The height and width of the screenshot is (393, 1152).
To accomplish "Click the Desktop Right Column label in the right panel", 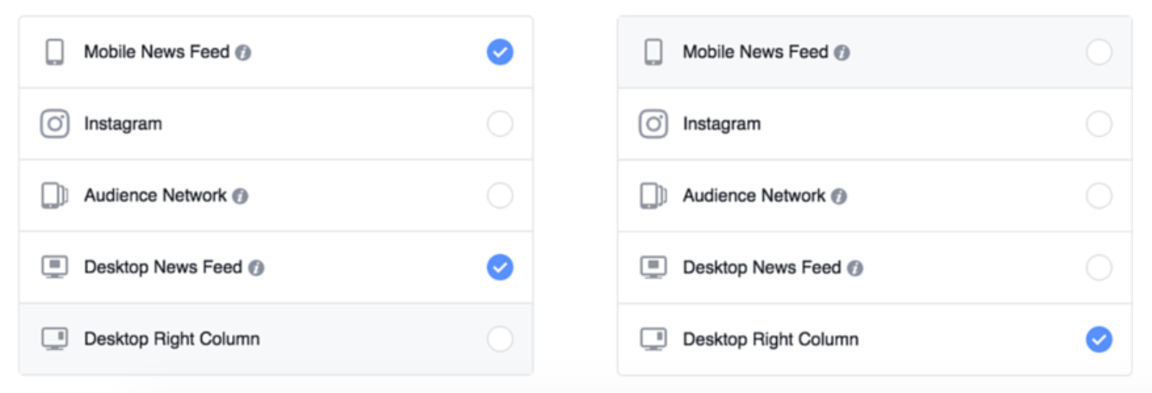I will pos(771,339).
